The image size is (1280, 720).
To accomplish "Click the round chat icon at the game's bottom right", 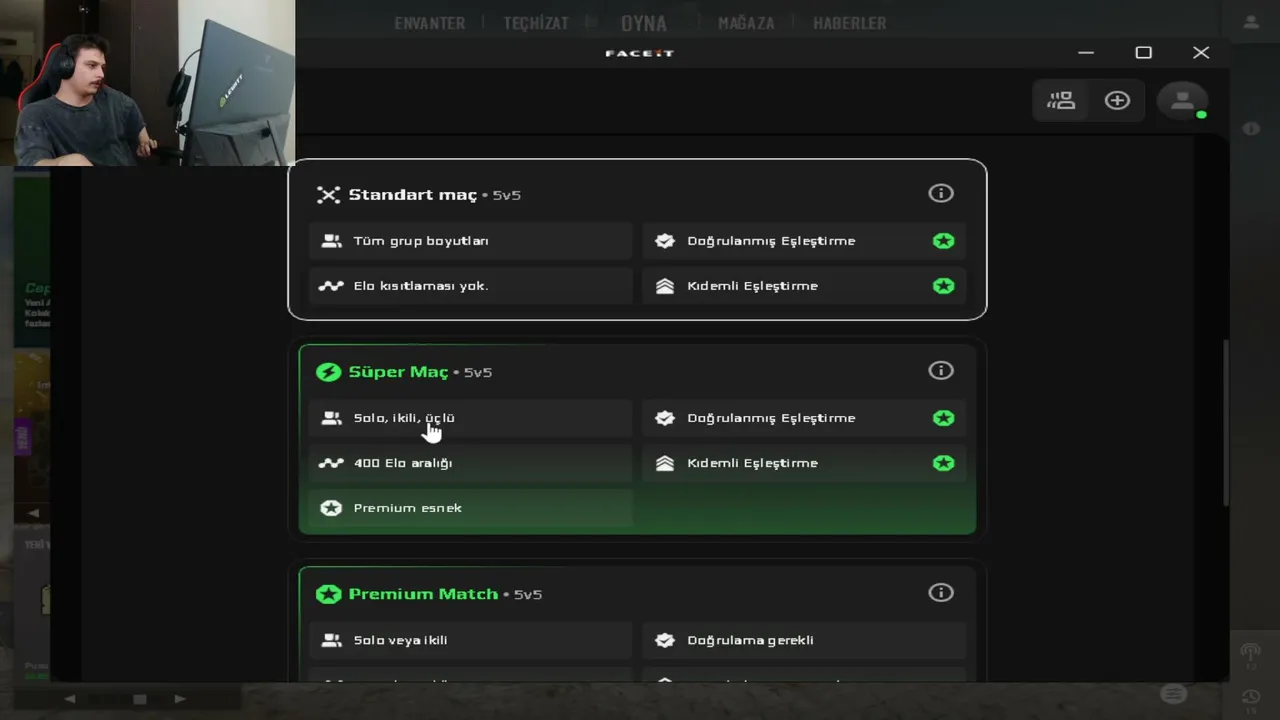I will tap(1174, 694).
